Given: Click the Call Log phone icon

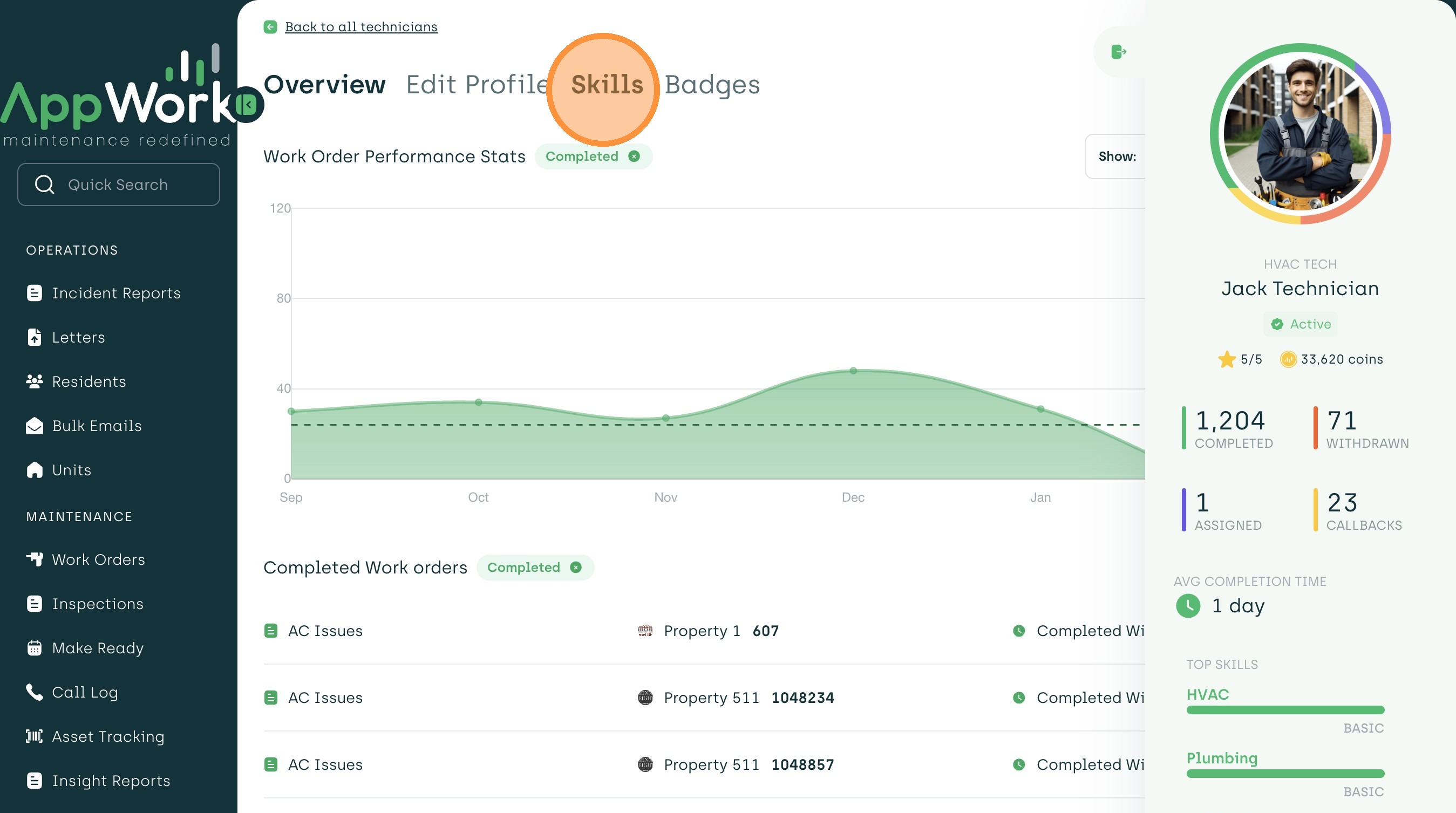Looking at the screenshot, I should [35, 692].
